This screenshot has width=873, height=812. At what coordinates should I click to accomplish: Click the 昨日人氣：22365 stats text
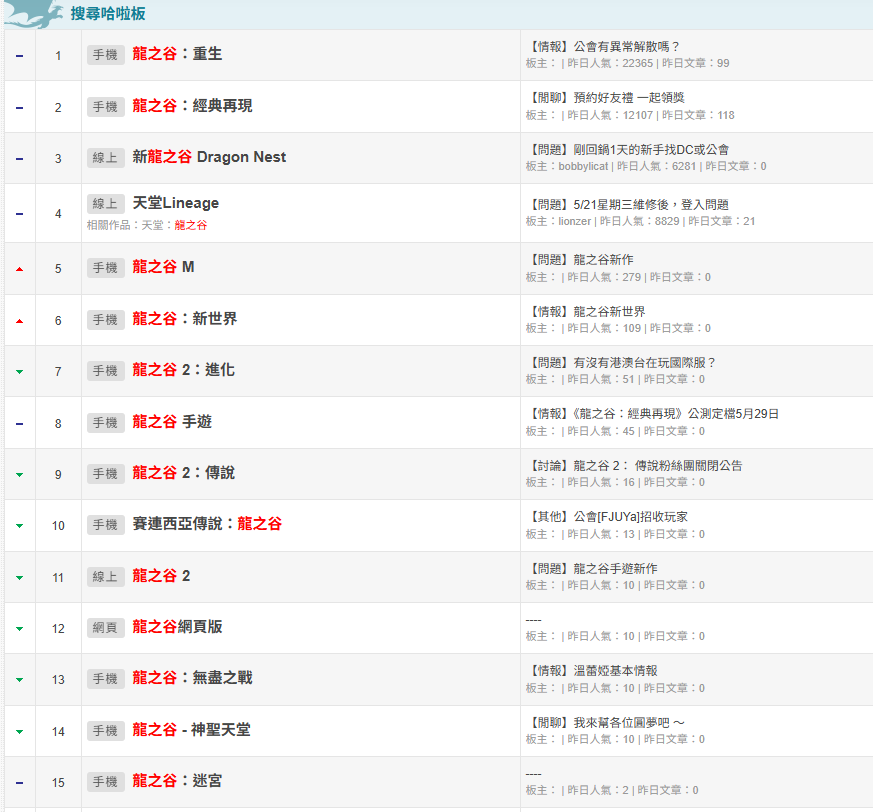pos(610,63)
